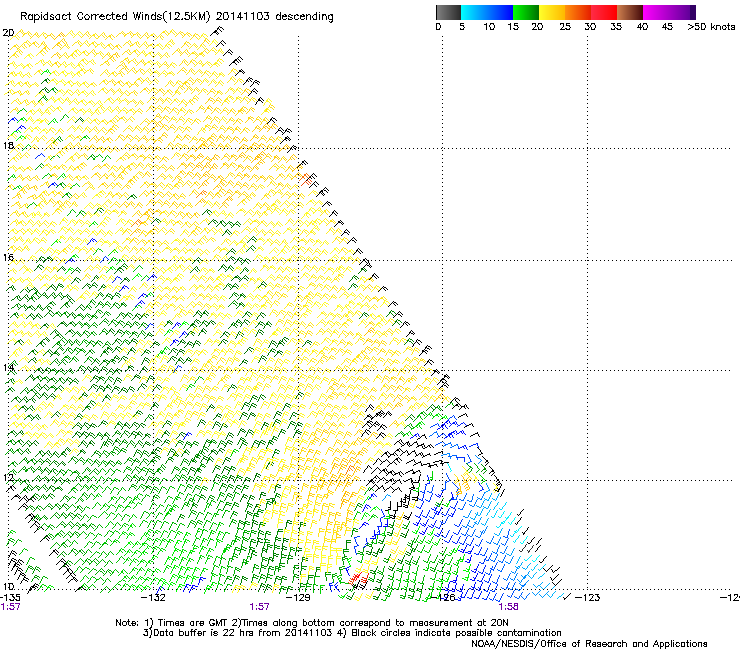The width and height of the screenshot is (740, 650).
Task: Click the red wind barbs cluster near 10N
Action: click(358, 578)
